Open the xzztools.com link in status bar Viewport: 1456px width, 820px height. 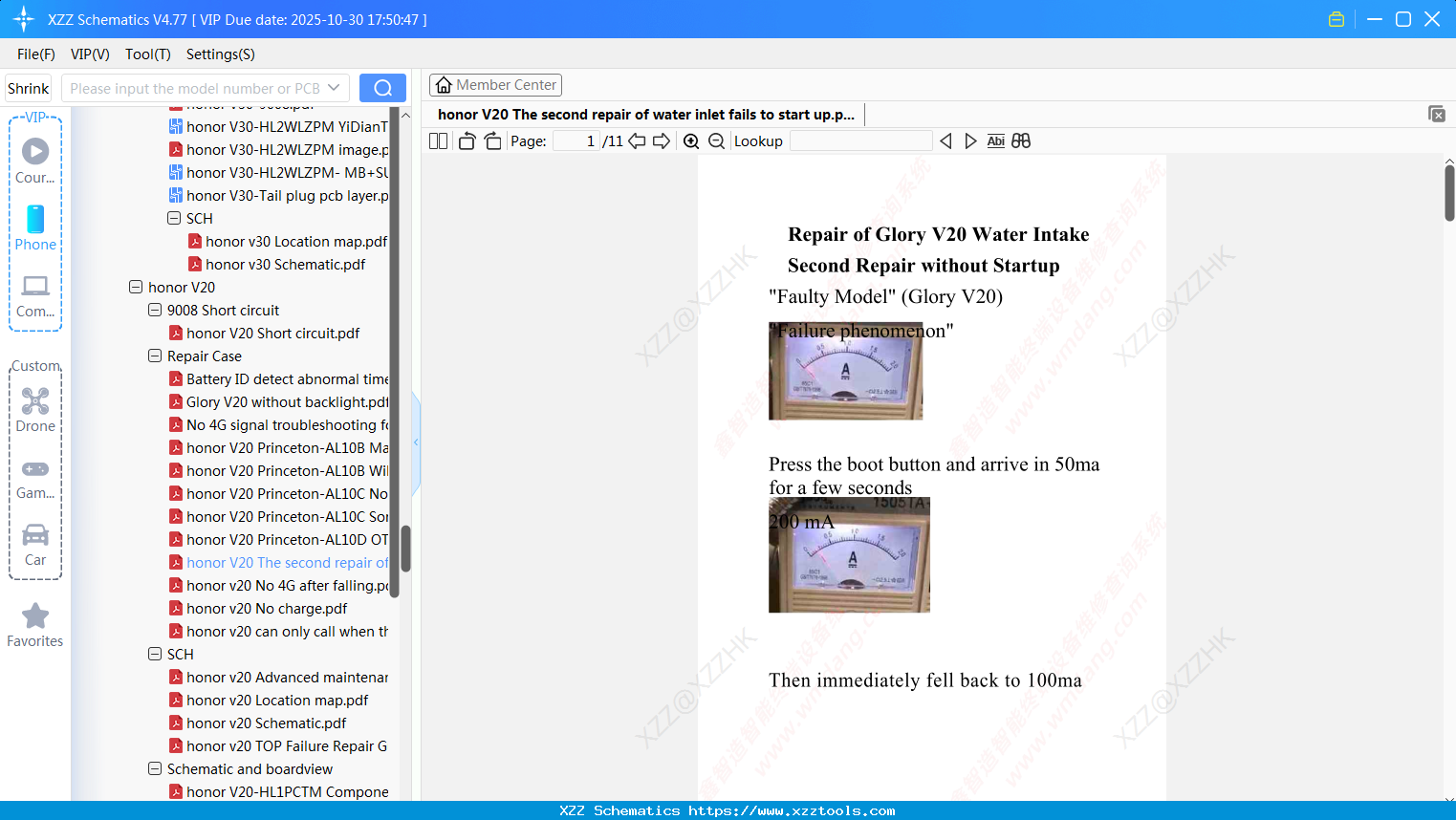click(792, 810)
